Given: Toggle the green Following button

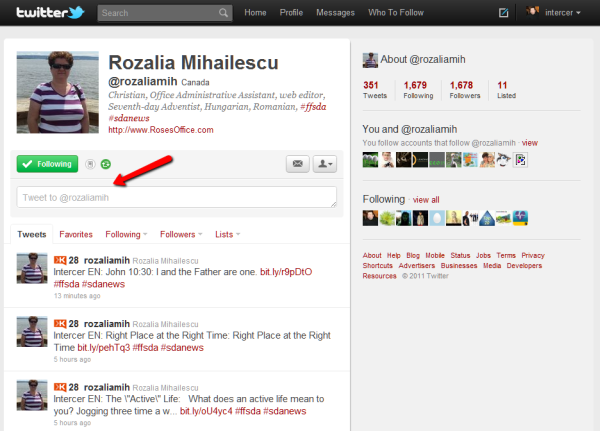Looking at the screenshot, I should pyautogui.click(x=47, y=164).
